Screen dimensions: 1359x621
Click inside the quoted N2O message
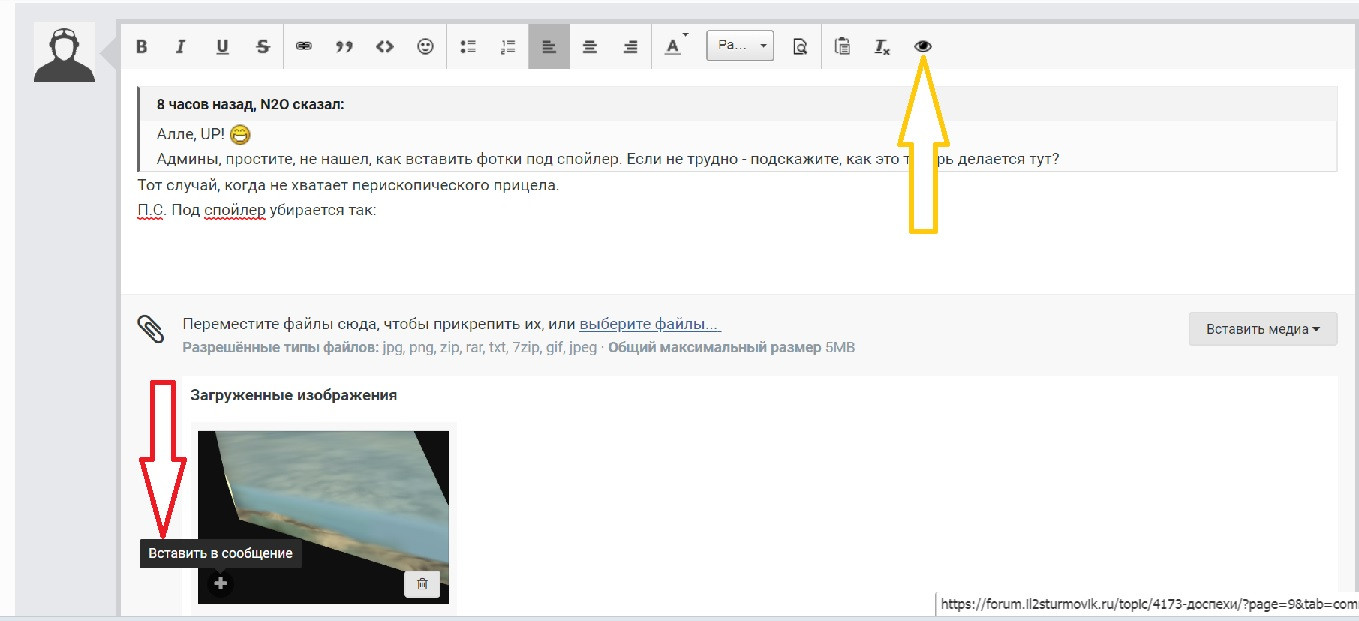point(737,128)
